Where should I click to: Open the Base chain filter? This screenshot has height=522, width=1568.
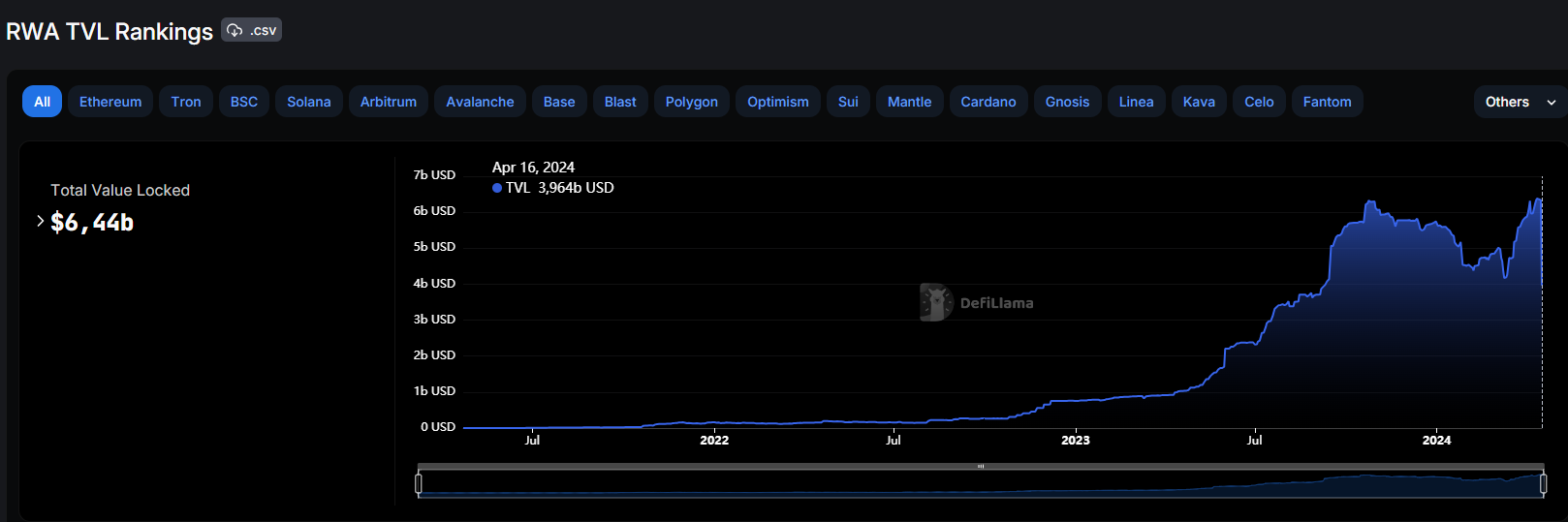coord(559,102)
